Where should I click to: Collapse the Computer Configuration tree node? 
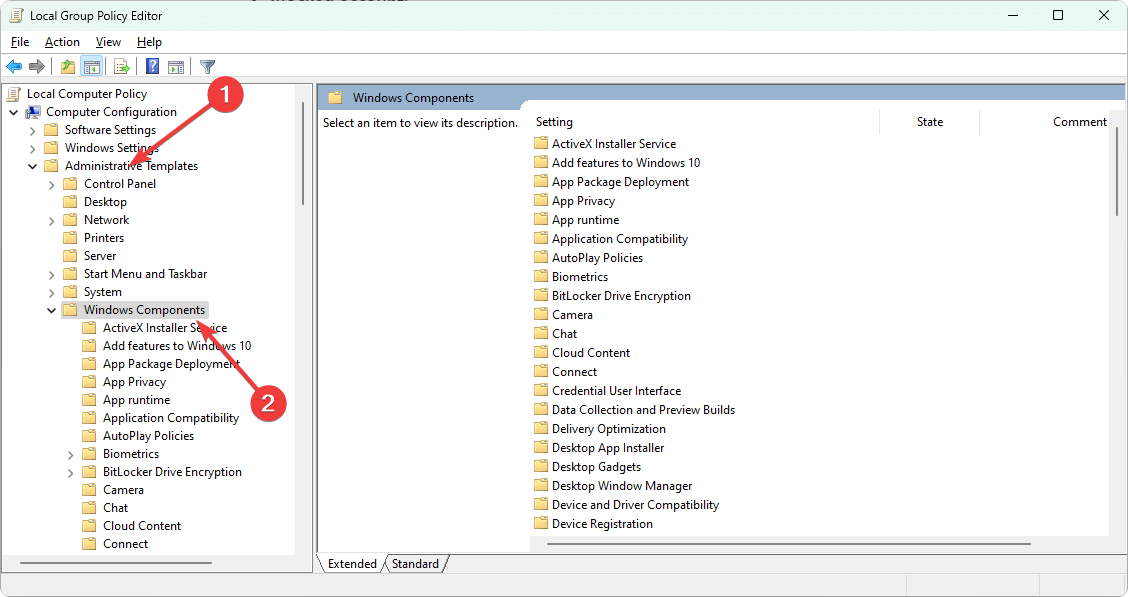coord(14,112)
